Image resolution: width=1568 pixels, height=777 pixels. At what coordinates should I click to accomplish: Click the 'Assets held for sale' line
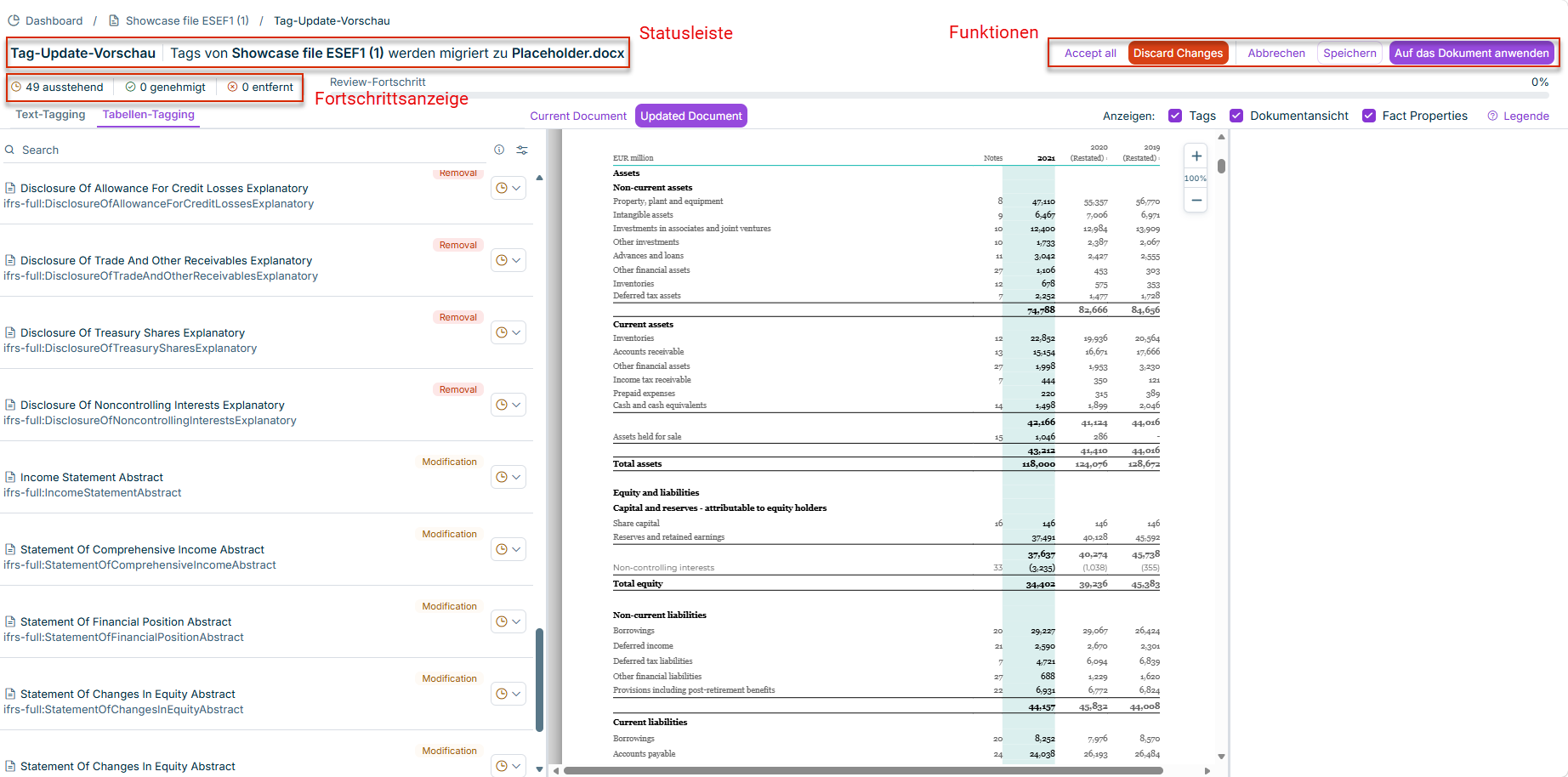pyautogui.click(x=647, y=437)
